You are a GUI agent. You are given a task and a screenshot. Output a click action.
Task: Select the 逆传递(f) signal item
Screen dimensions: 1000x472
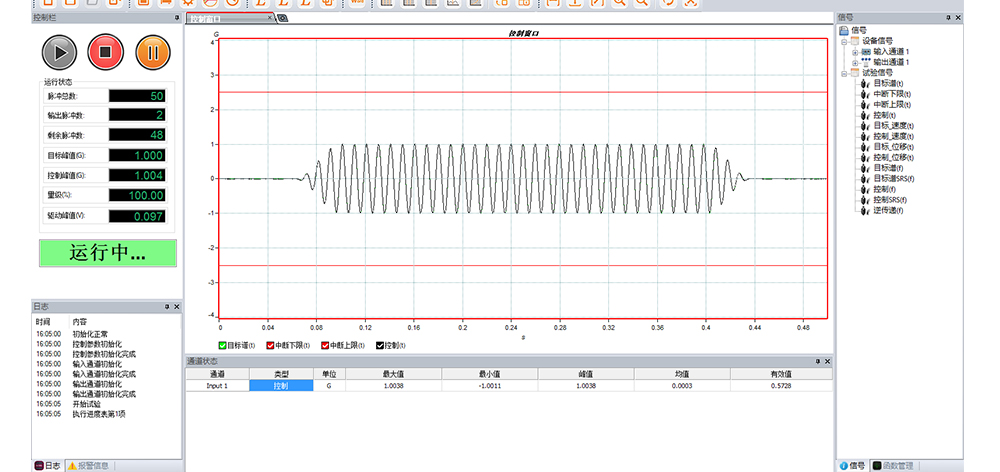point(889,210)
